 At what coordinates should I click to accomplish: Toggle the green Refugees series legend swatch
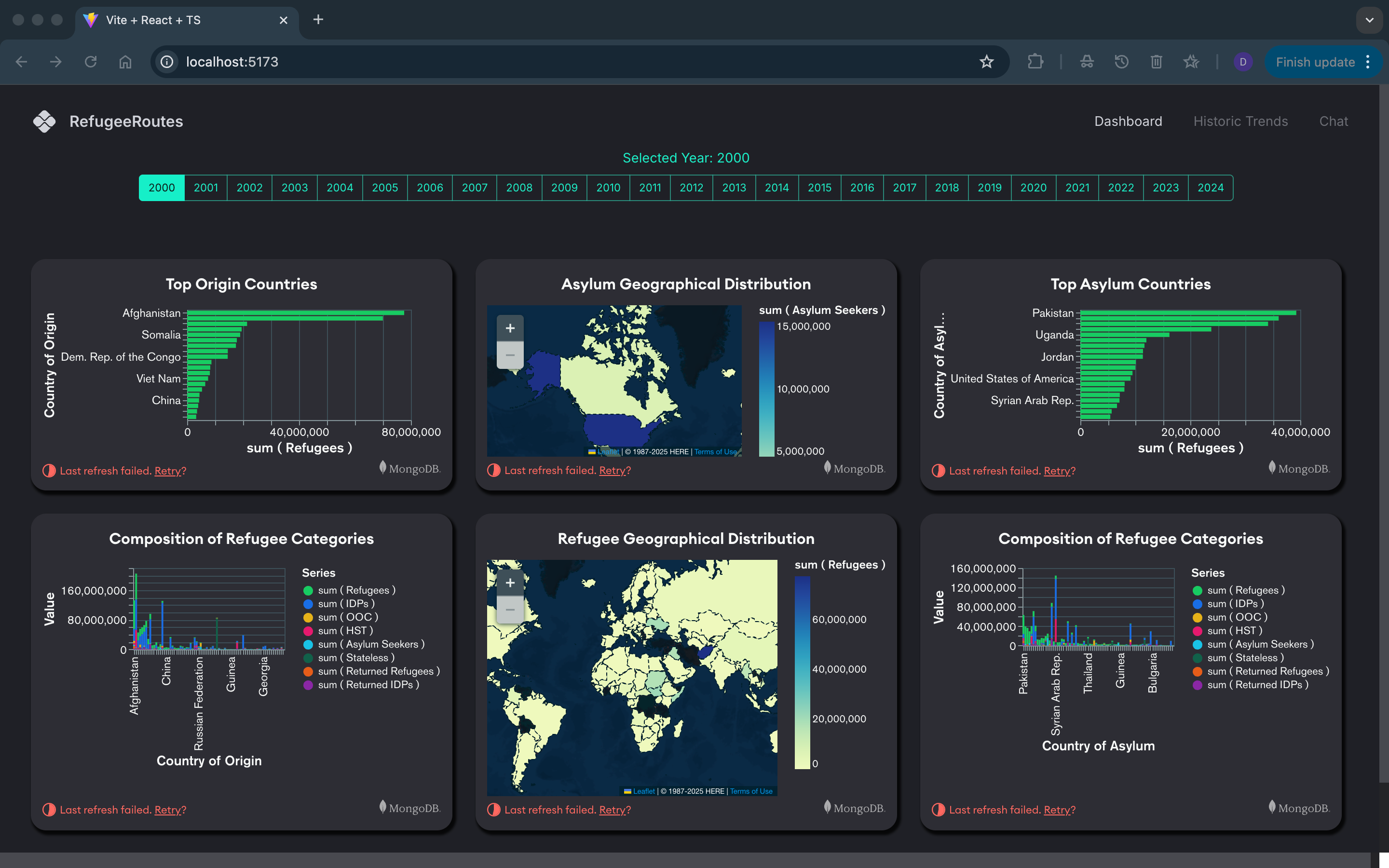(x=308, y=590)
